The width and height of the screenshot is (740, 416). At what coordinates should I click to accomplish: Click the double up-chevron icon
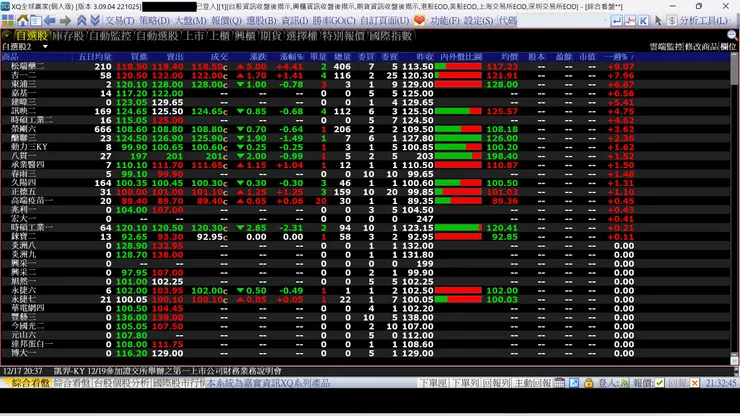click(82, 21)
